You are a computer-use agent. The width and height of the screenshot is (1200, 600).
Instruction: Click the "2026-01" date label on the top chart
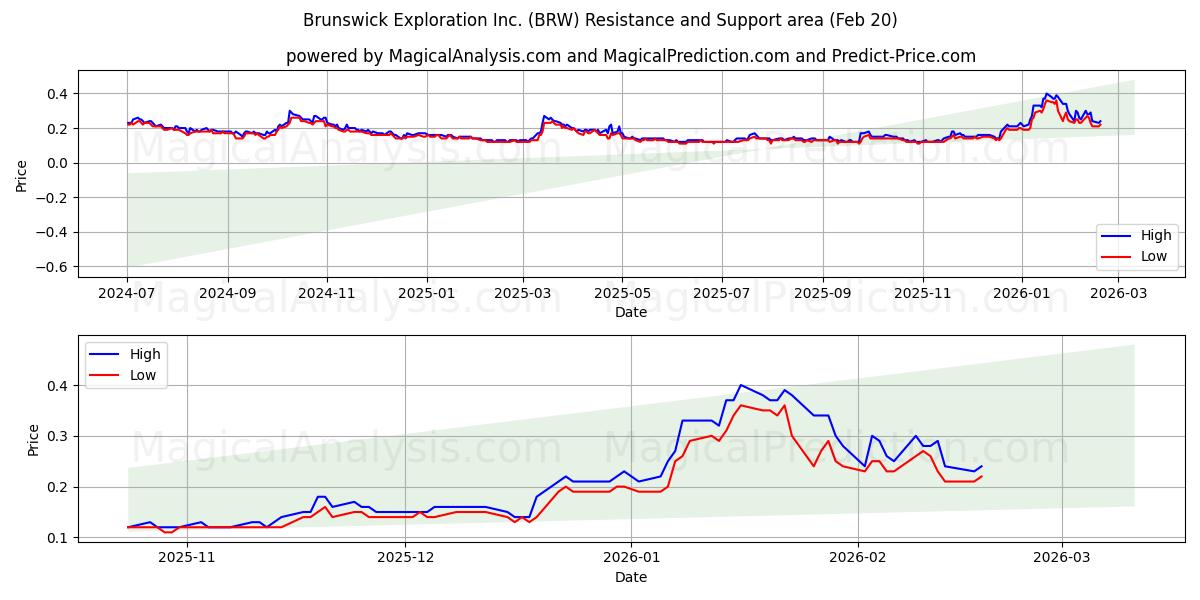tap(1022, 293)
